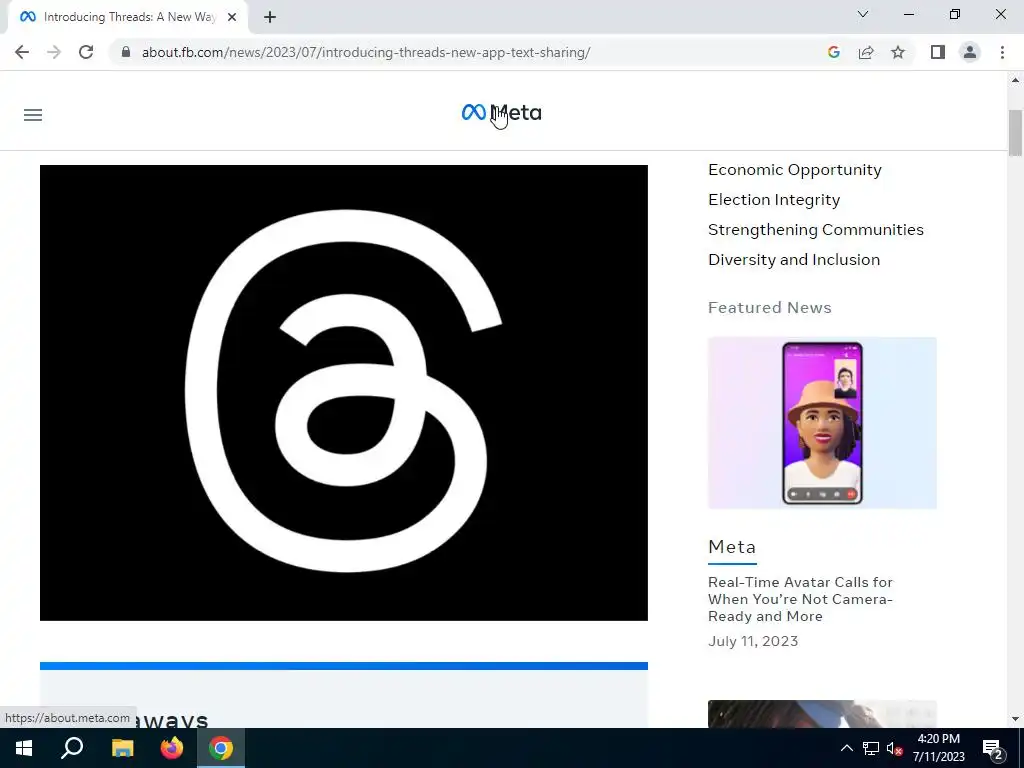This screenshot has height=768, width=1024.
Task: Open Economic Opportunity link
Action: tap(795, 170)
